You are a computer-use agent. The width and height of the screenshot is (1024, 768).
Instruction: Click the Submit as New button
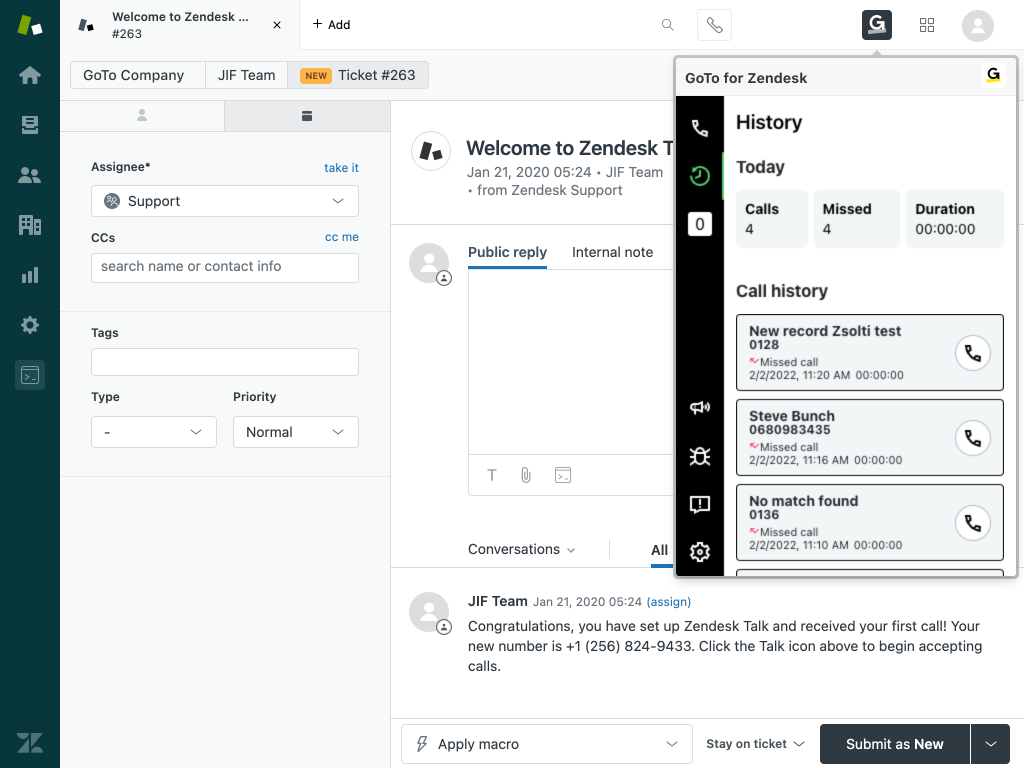[894, 744]
